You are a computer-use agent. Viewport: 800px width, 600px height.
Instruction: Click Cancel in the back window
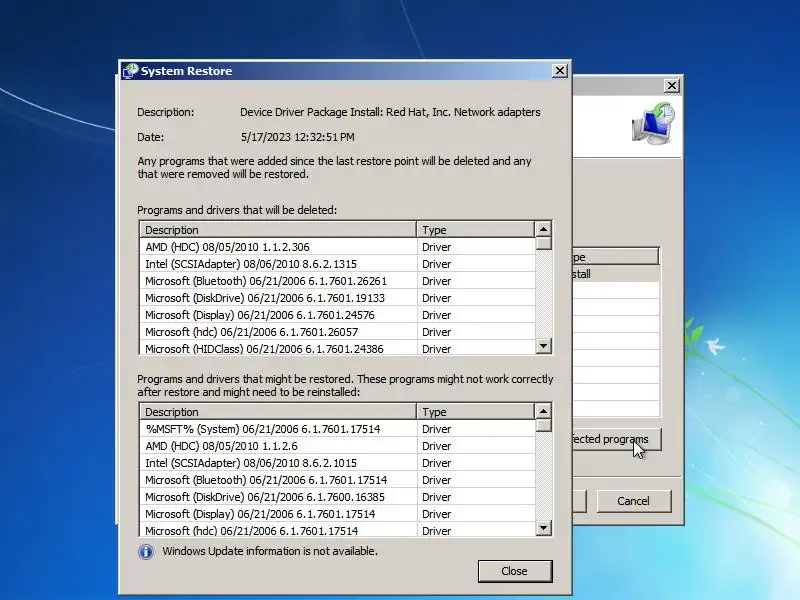point(634,501)
